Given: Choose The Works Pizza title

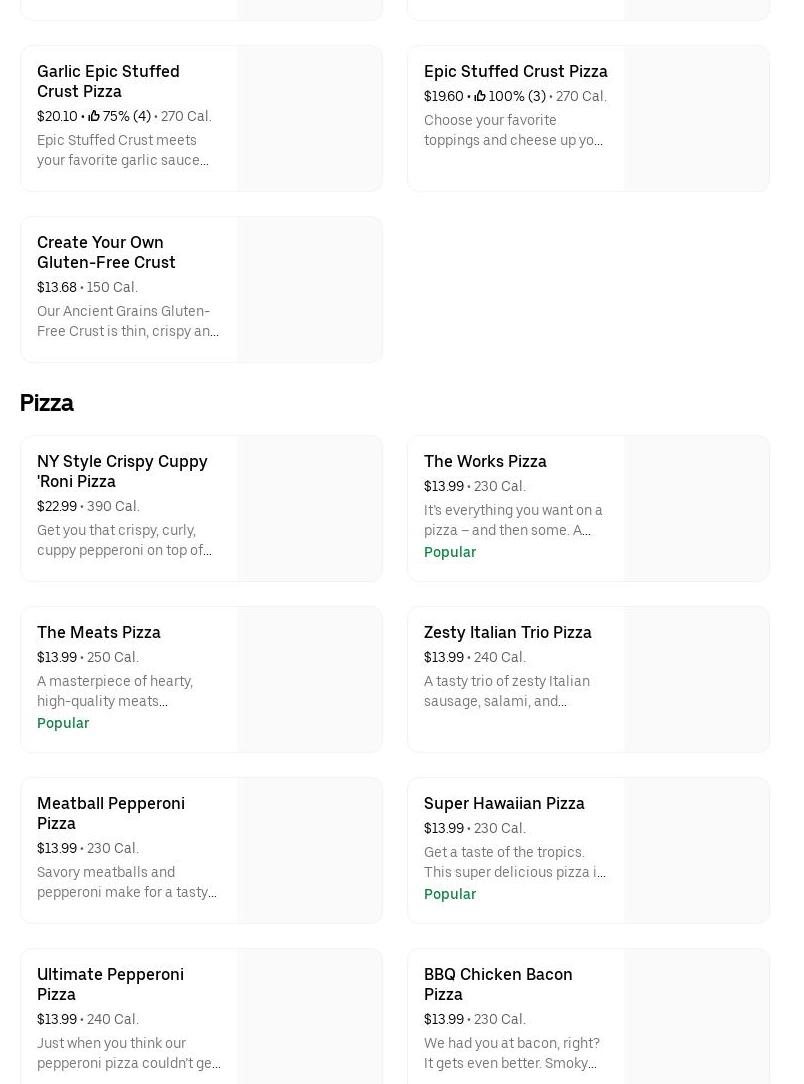Looking at the screenshot, I should coord(485,461).
